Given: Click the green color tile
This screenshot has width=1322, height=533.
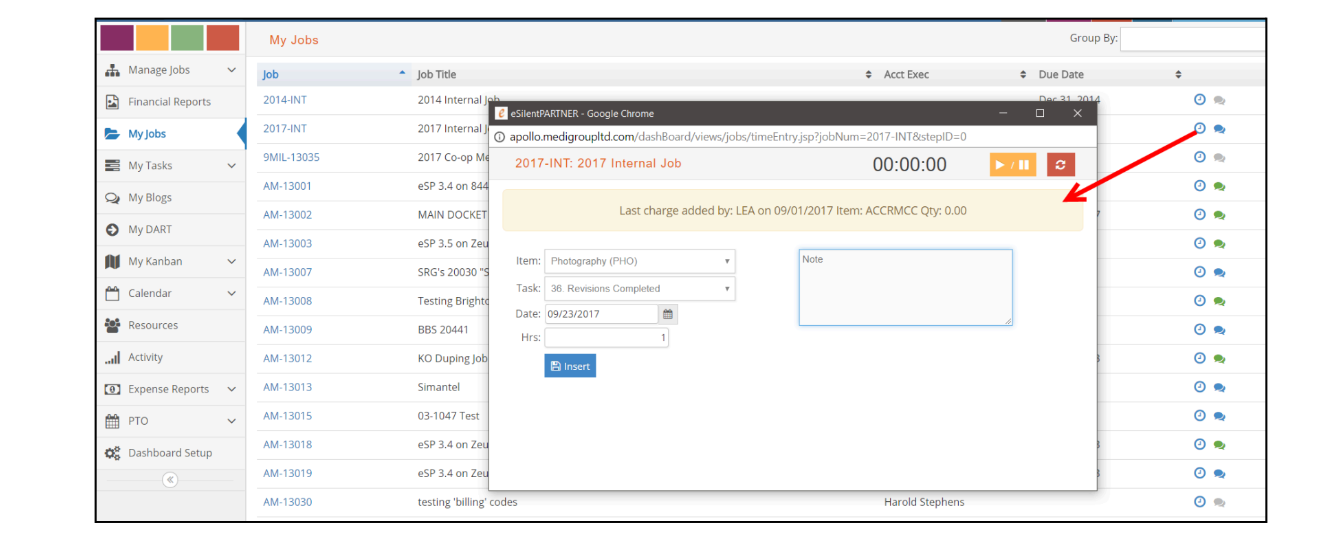Looking at the screenshot, I should (x=187, y=38).
